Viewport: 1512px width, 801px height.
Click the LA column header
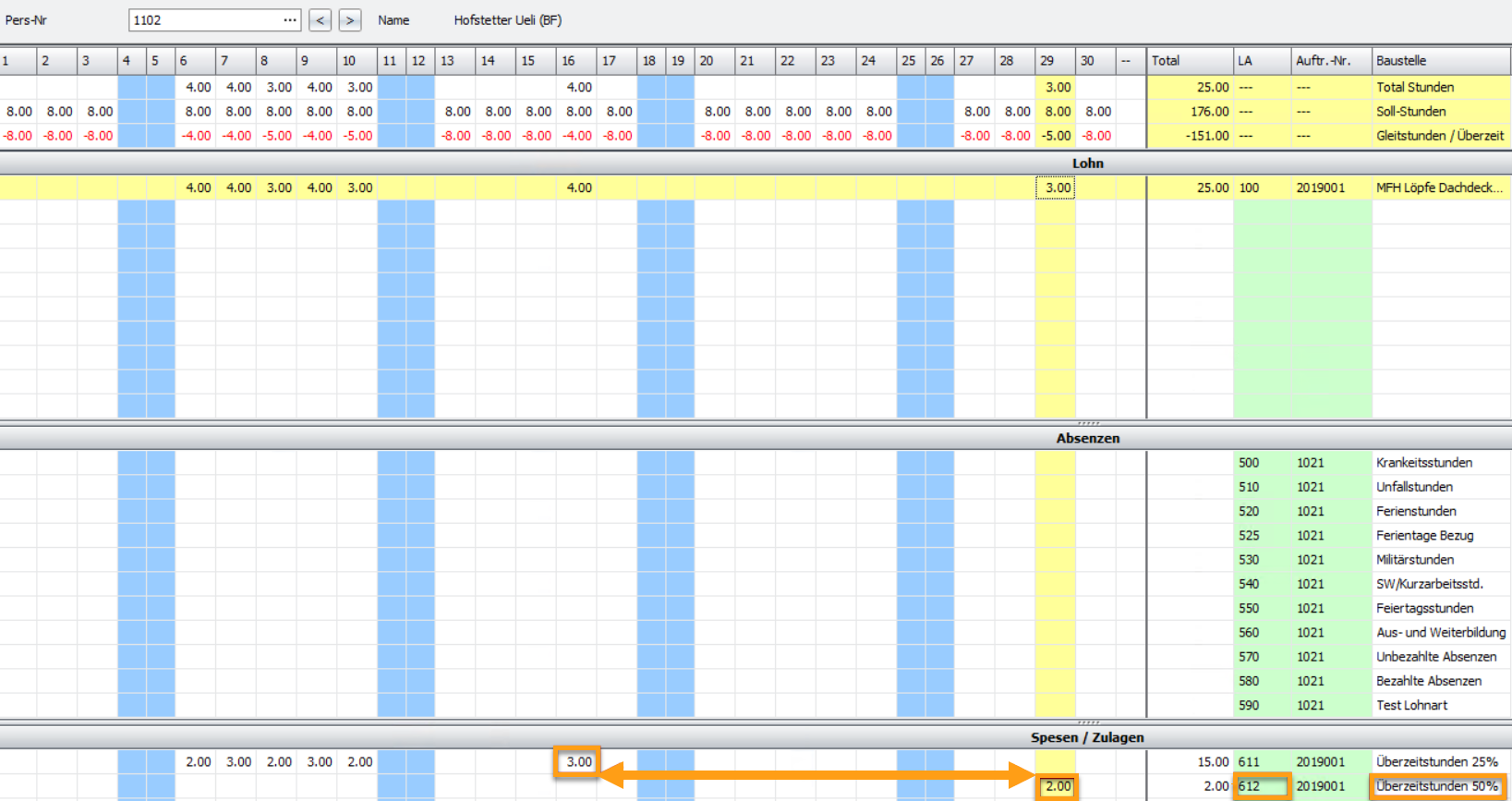coord(1262,61)
